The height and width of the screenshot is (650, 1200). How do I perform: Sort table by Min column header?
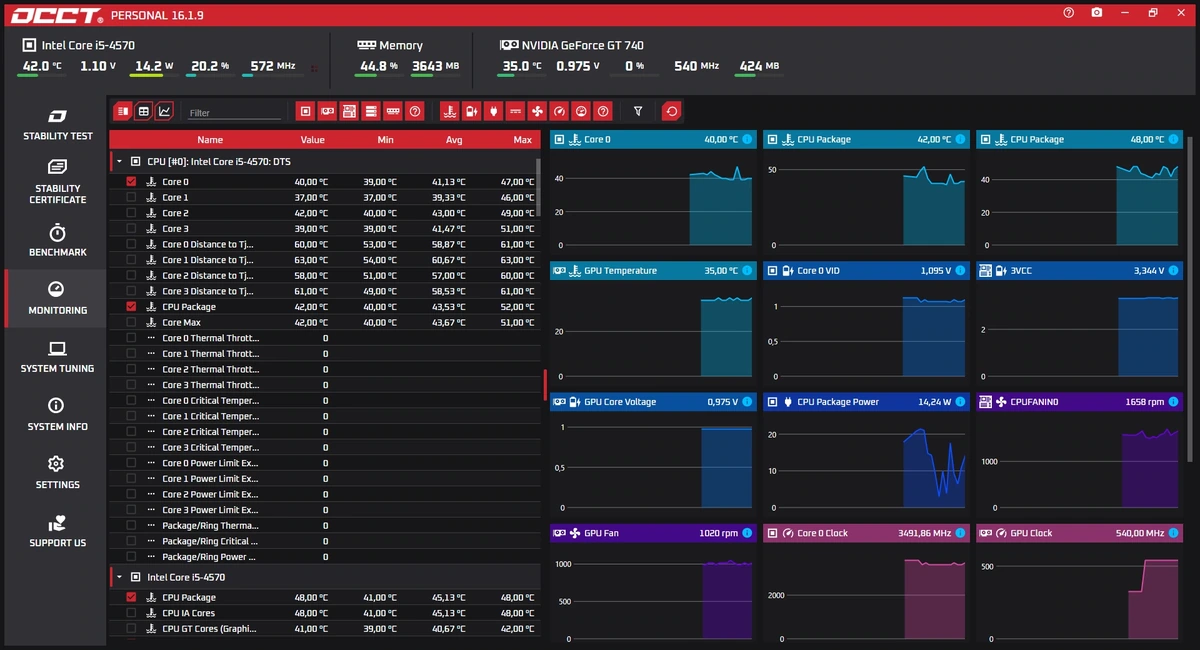pyautogui.click(x=385, y=140)
